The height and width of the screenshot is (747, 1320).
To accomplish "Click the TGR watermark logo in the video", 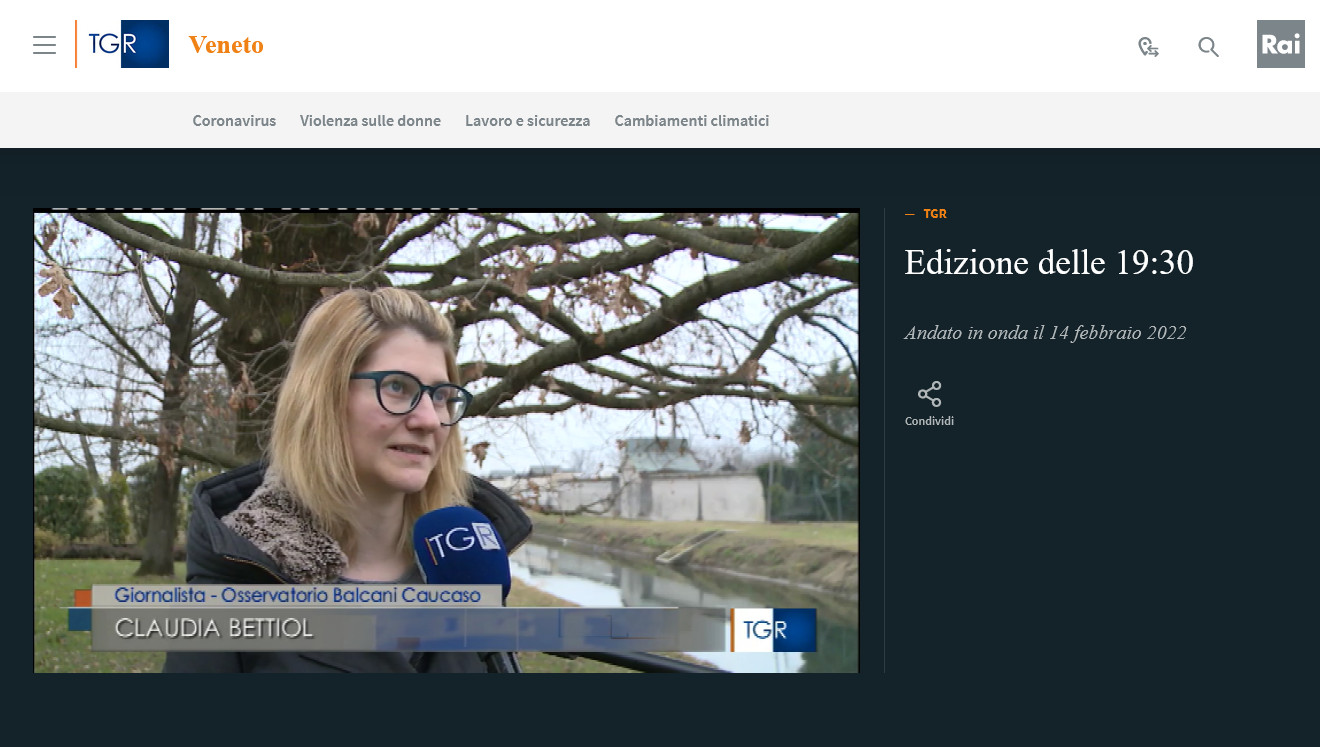I will tap(772, 630).
